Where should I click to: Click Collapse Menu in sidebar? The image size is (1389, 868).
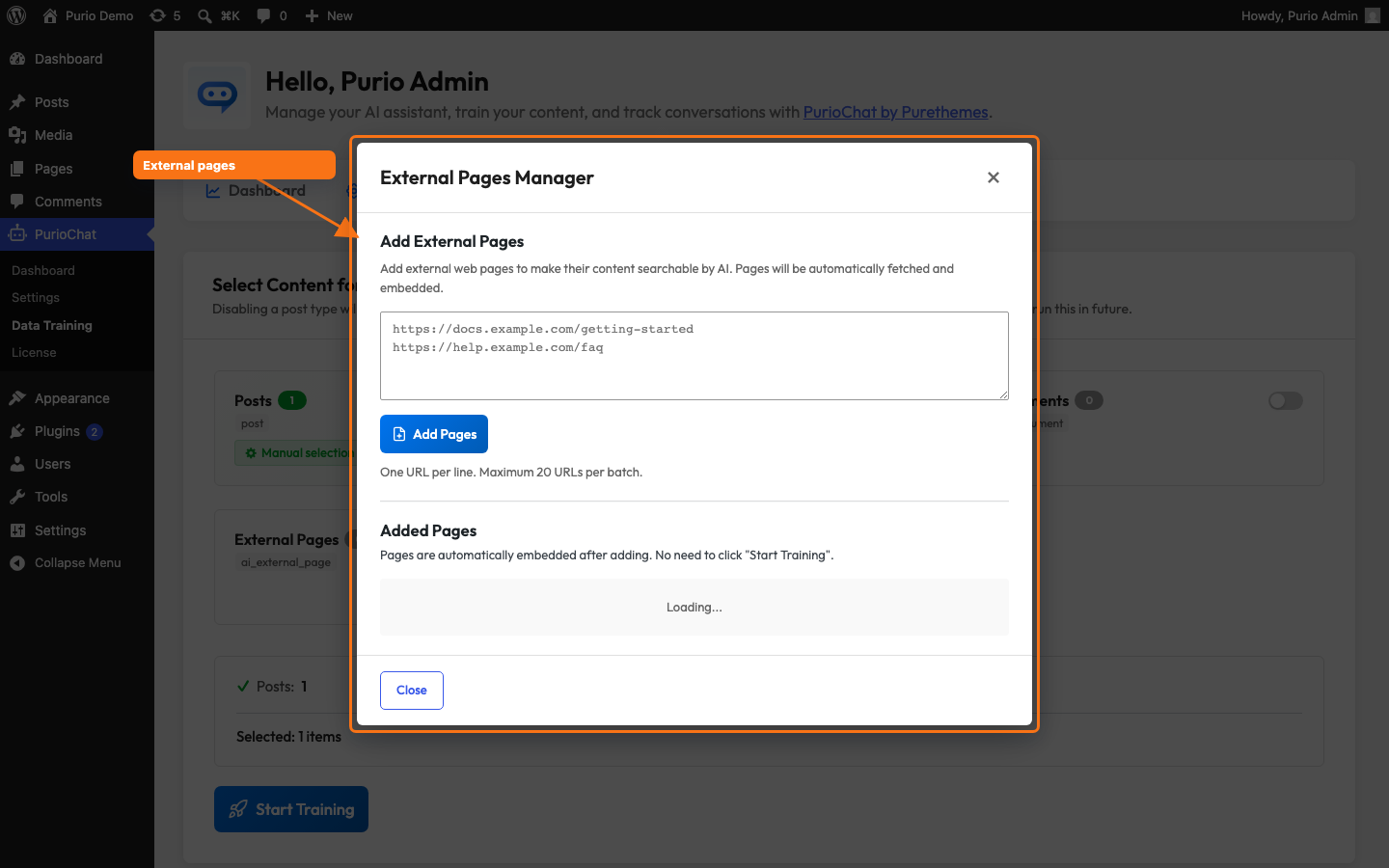(77, 563)
